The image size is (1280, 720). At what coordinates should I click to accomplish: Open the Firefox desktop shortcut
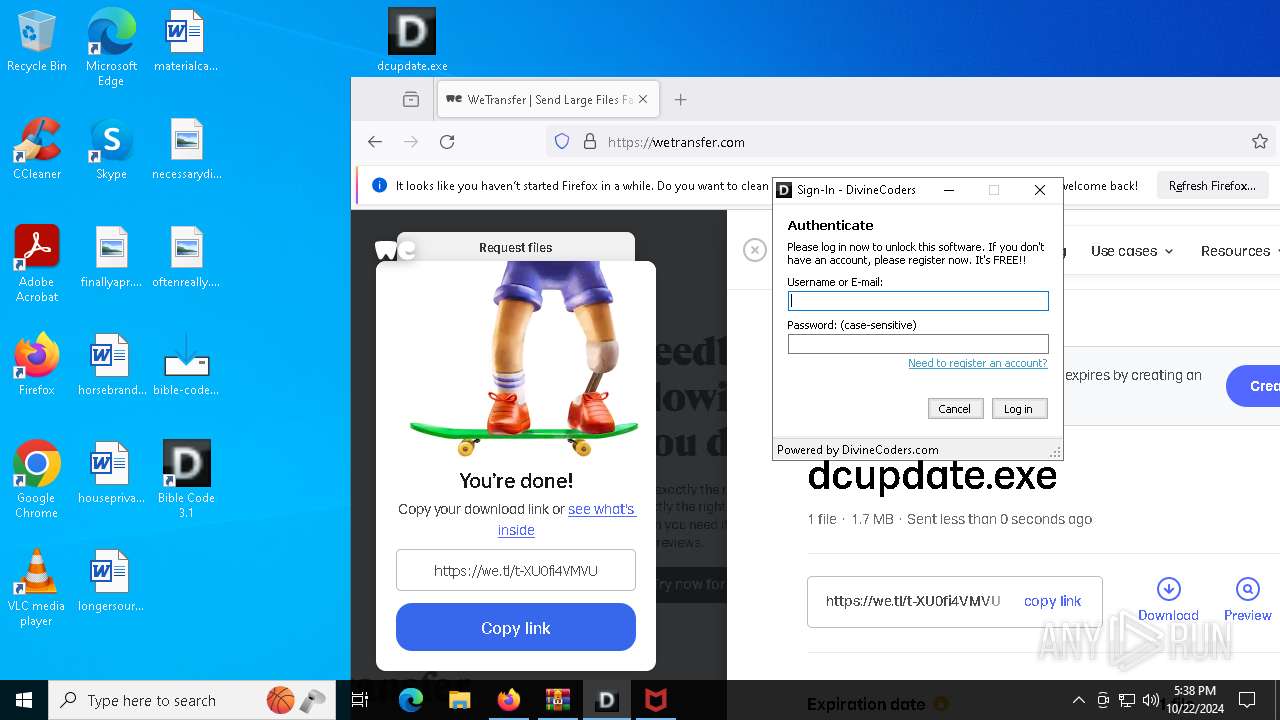(37, 365)
